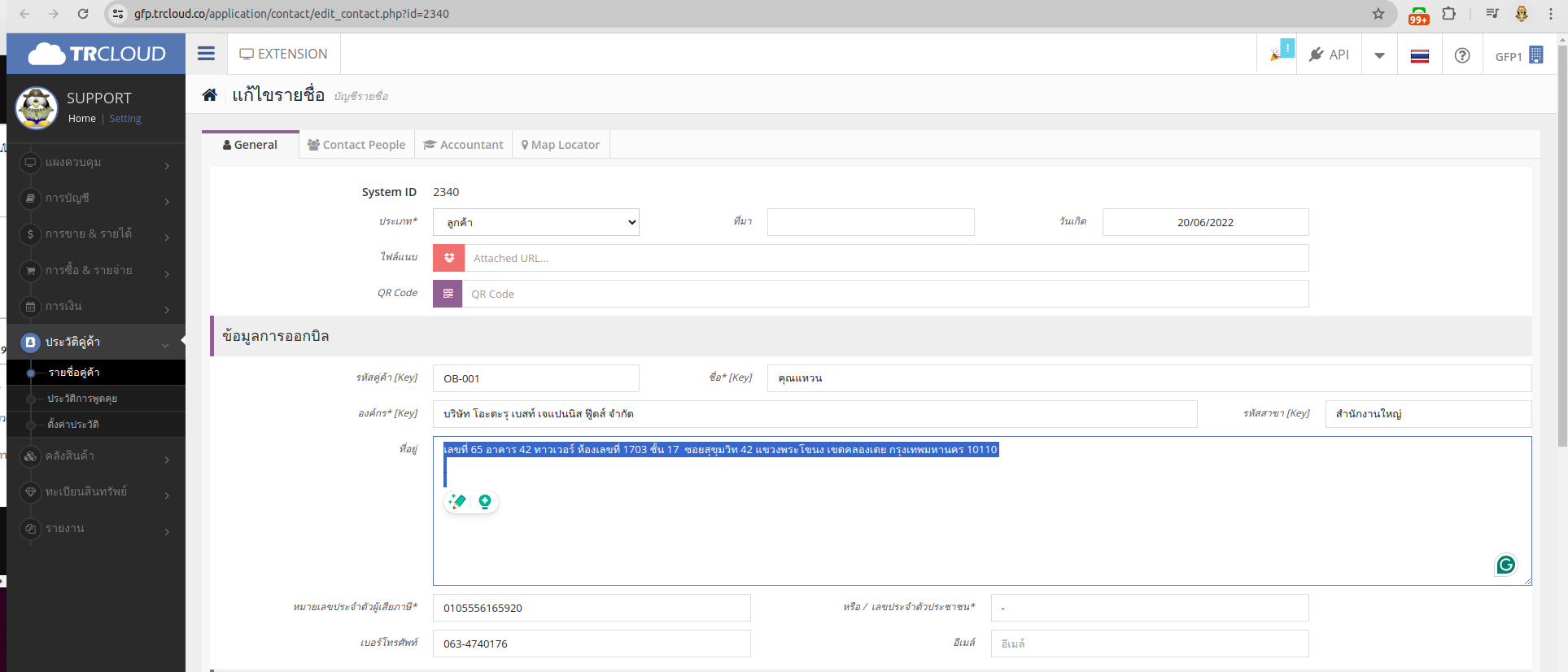Click the QR Code input field
Viewport: 1568px width, 672px height.
pos(885,294)
